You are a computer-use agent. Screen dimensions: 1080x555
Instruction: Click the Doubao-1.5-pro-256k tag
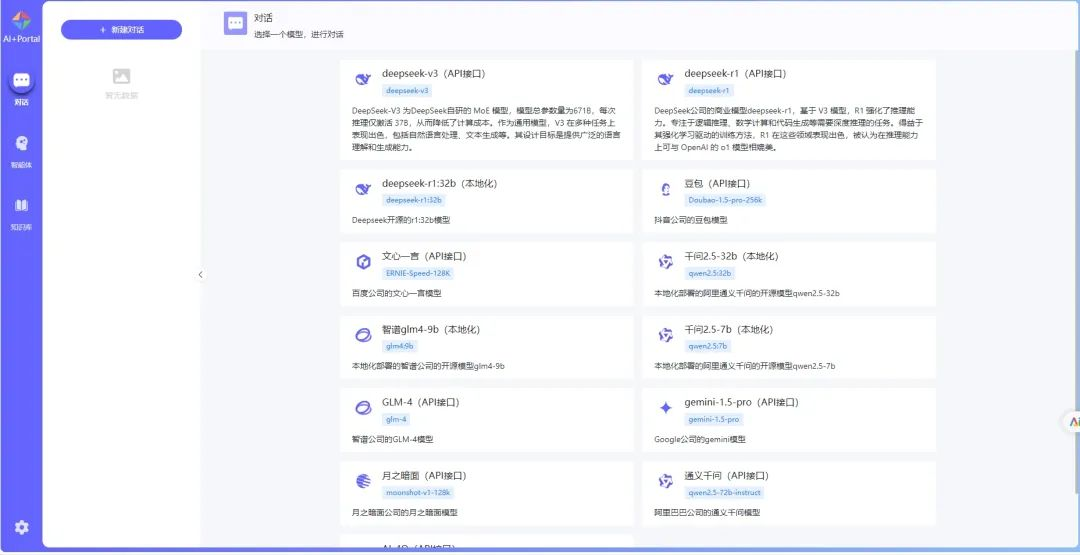pyautogui.click(x=725, y=200)
